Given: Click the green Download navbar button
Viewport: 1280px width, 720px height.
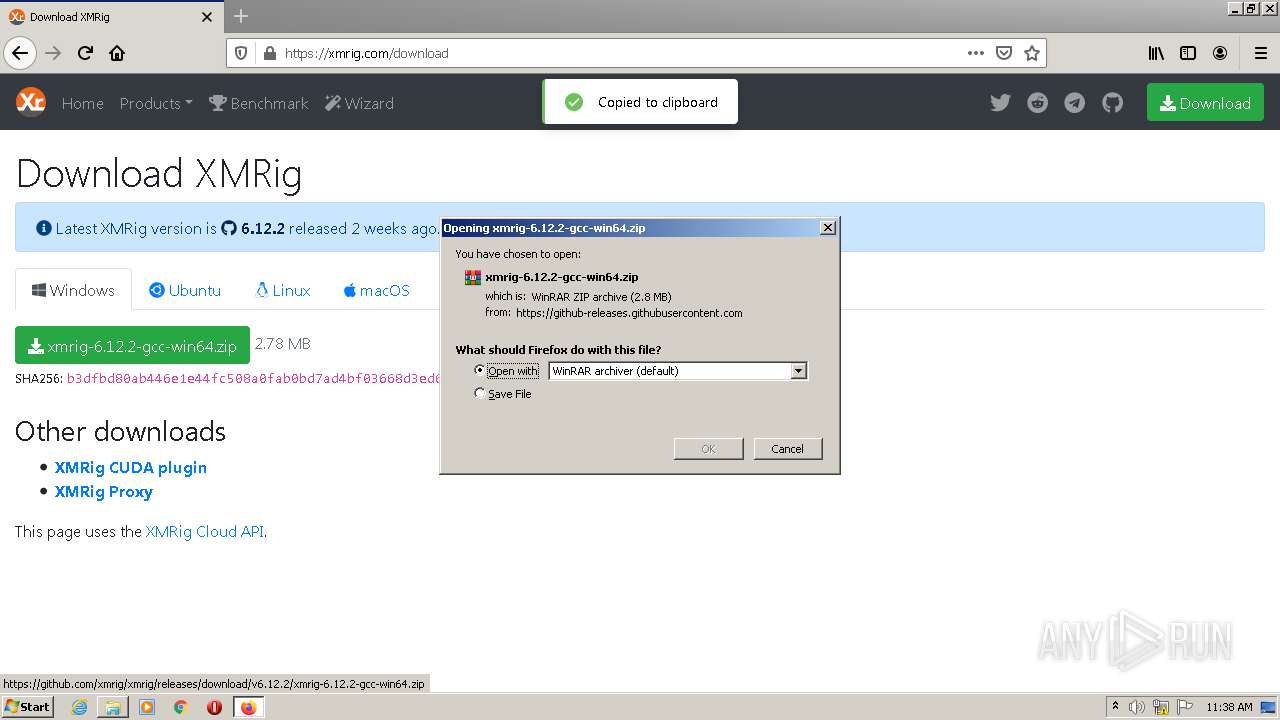Looking at the screenshot, I should pyautogui.click(x=1205, y=103).
